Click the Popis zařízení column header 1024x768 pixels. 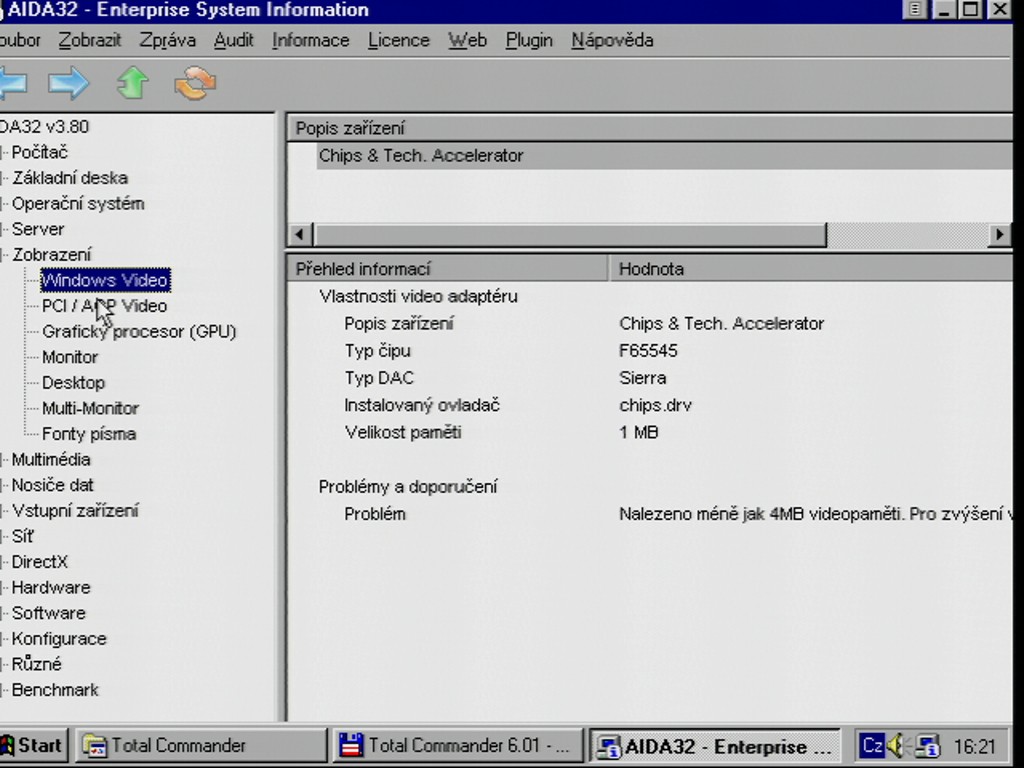tap(650, 128)
